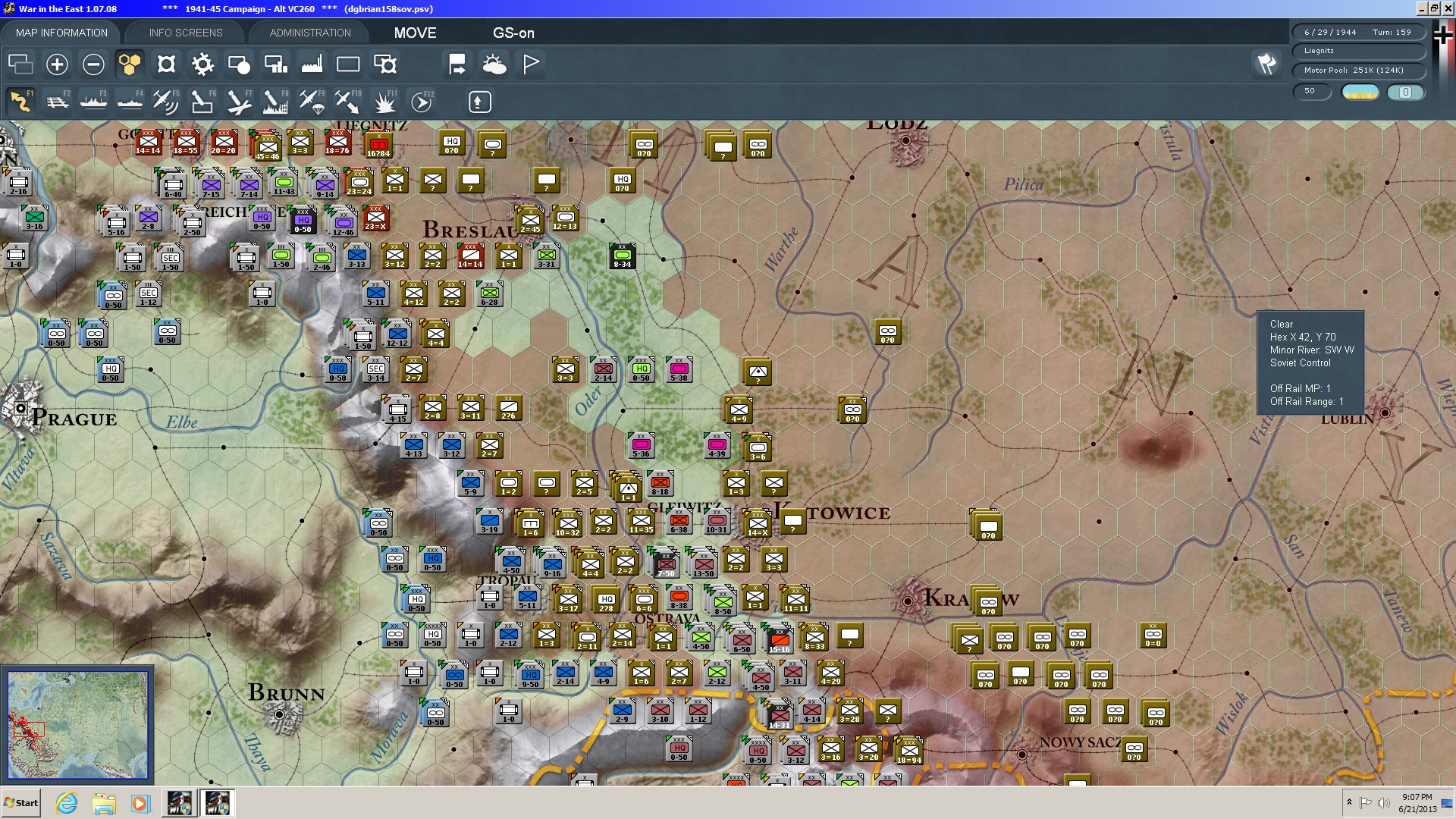This screenshot has height=819, width=1456.
Task: Click the up-arrow box icon
Action: (x=479, y=102)
